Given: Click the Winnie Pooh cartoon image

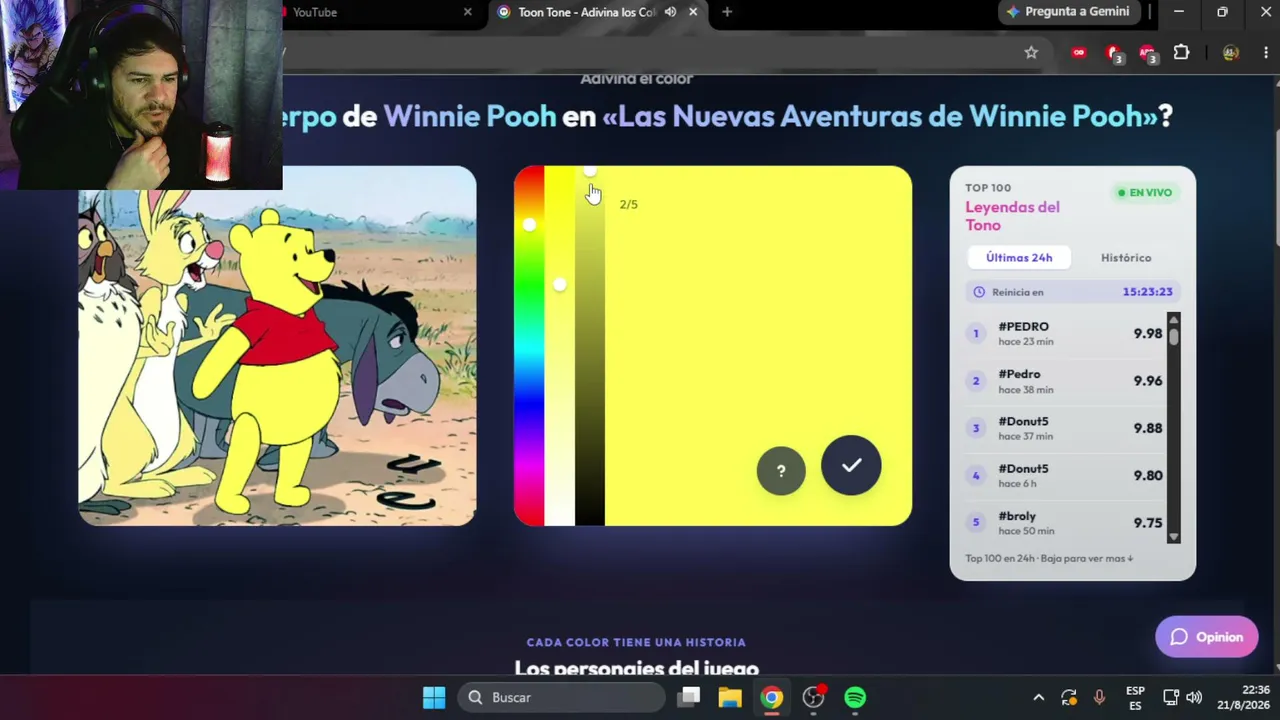Looking at the screenshot, I should [x=277, y=346].
